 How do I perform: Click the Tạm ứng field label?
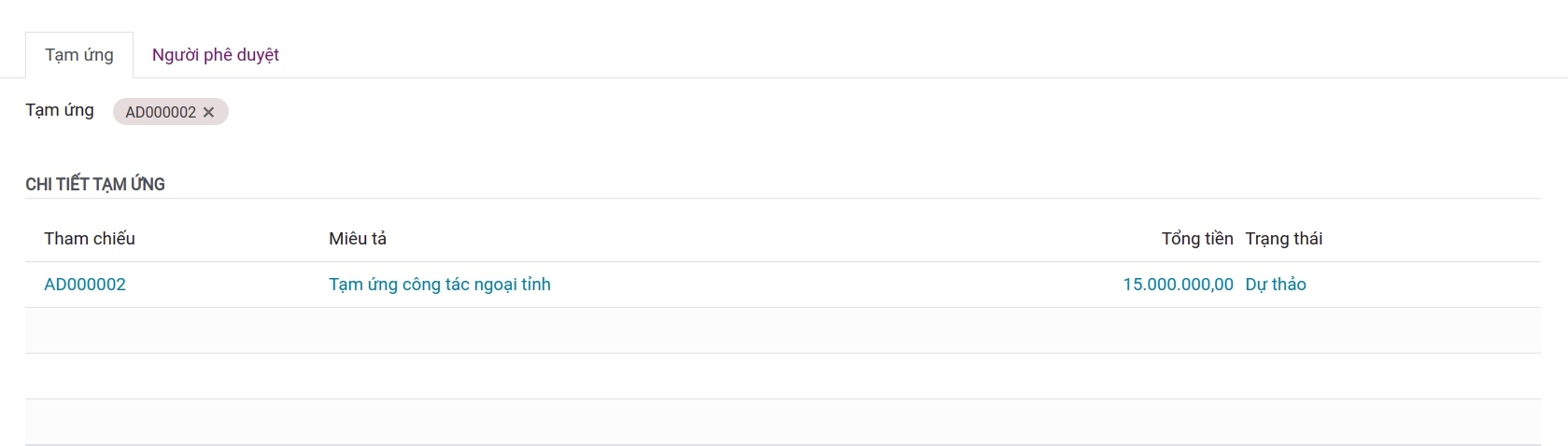tap(60, 110)
